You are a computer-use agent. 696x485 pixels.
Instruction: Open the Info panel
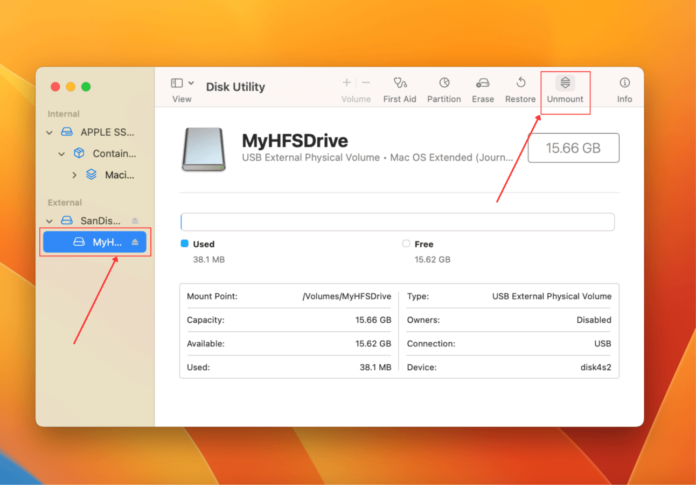(624, 83)
